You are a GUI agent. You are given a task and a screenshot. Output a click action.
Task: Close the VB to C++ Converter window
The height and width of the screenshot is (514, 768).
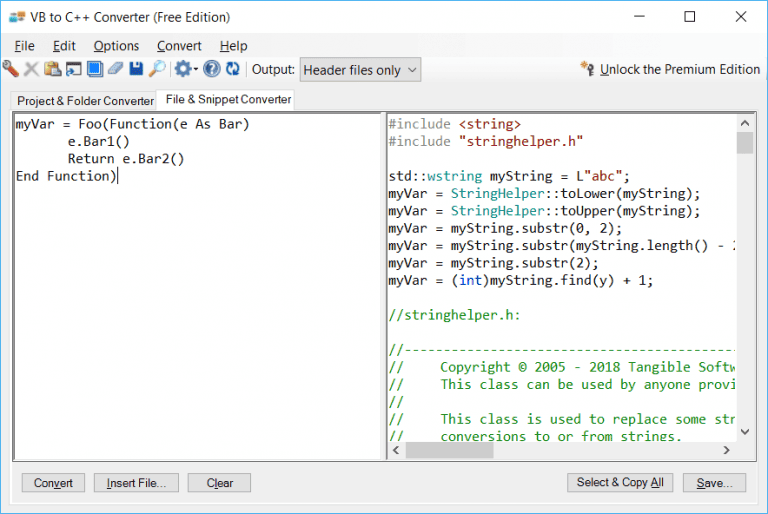pos(741,17)
